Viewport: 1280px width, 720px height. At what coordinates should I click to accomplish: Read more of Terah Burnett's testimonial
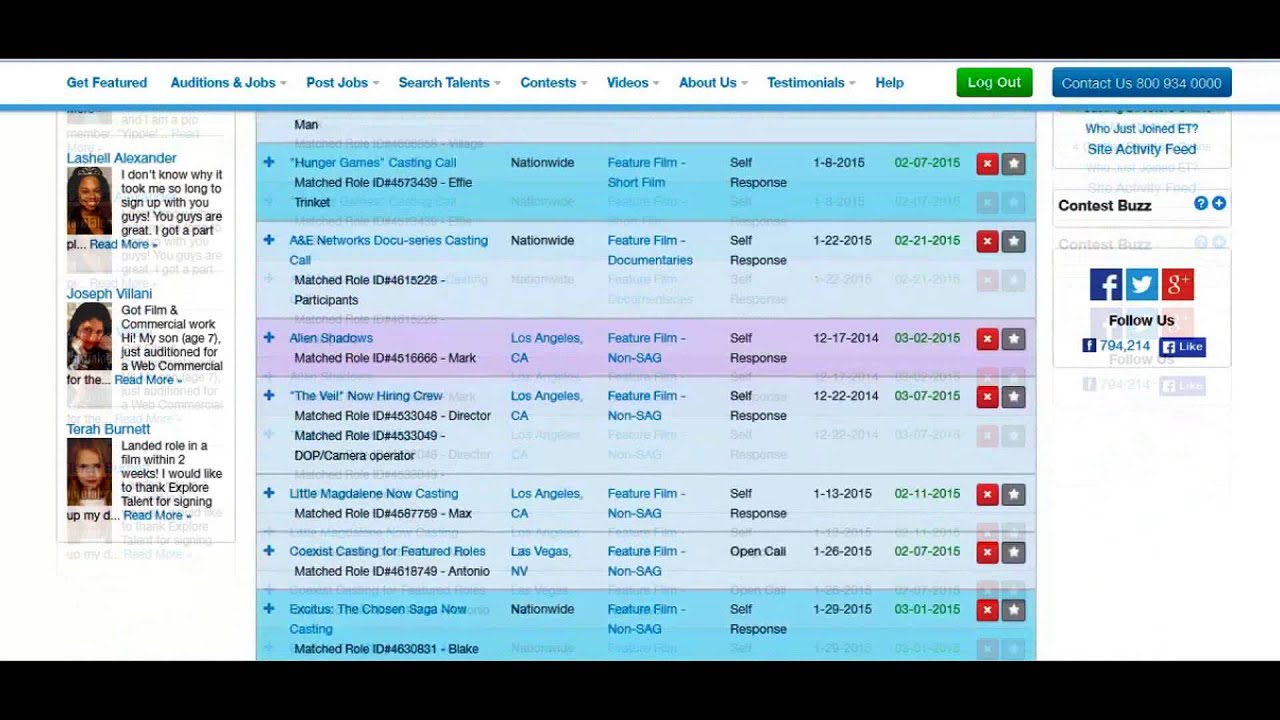[x=157, y=516]
